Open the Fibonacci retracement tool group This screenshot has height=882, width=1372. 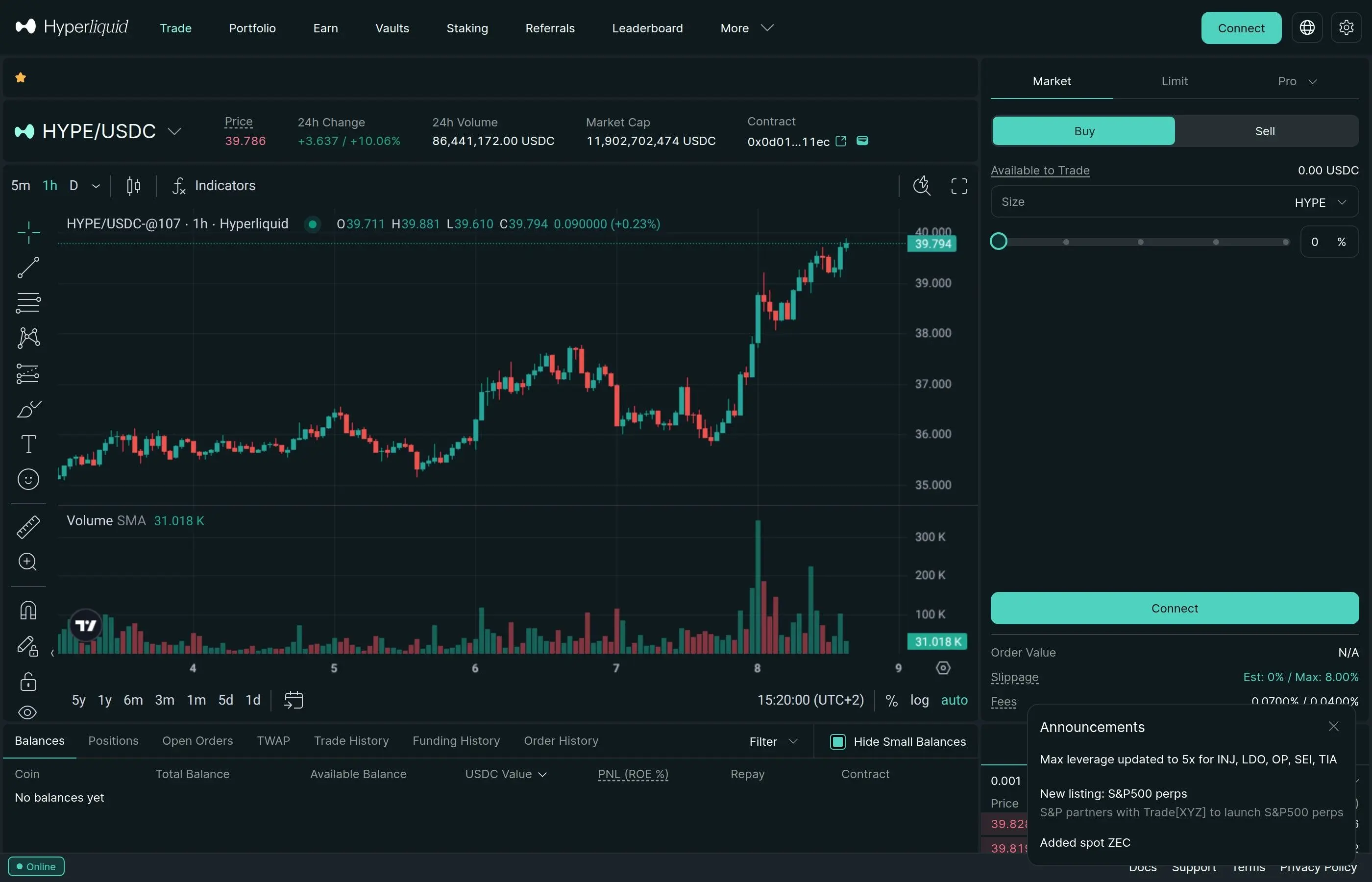(x=28, y=303)
